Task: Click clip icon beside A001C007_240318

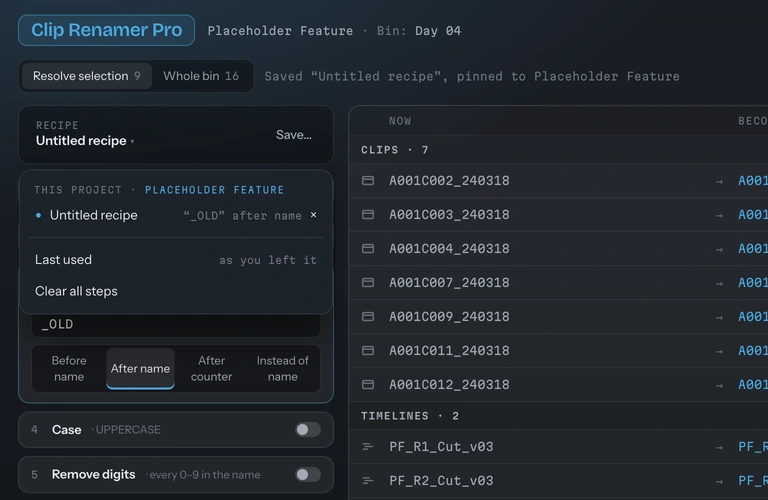Action: [x=368, y=283]
